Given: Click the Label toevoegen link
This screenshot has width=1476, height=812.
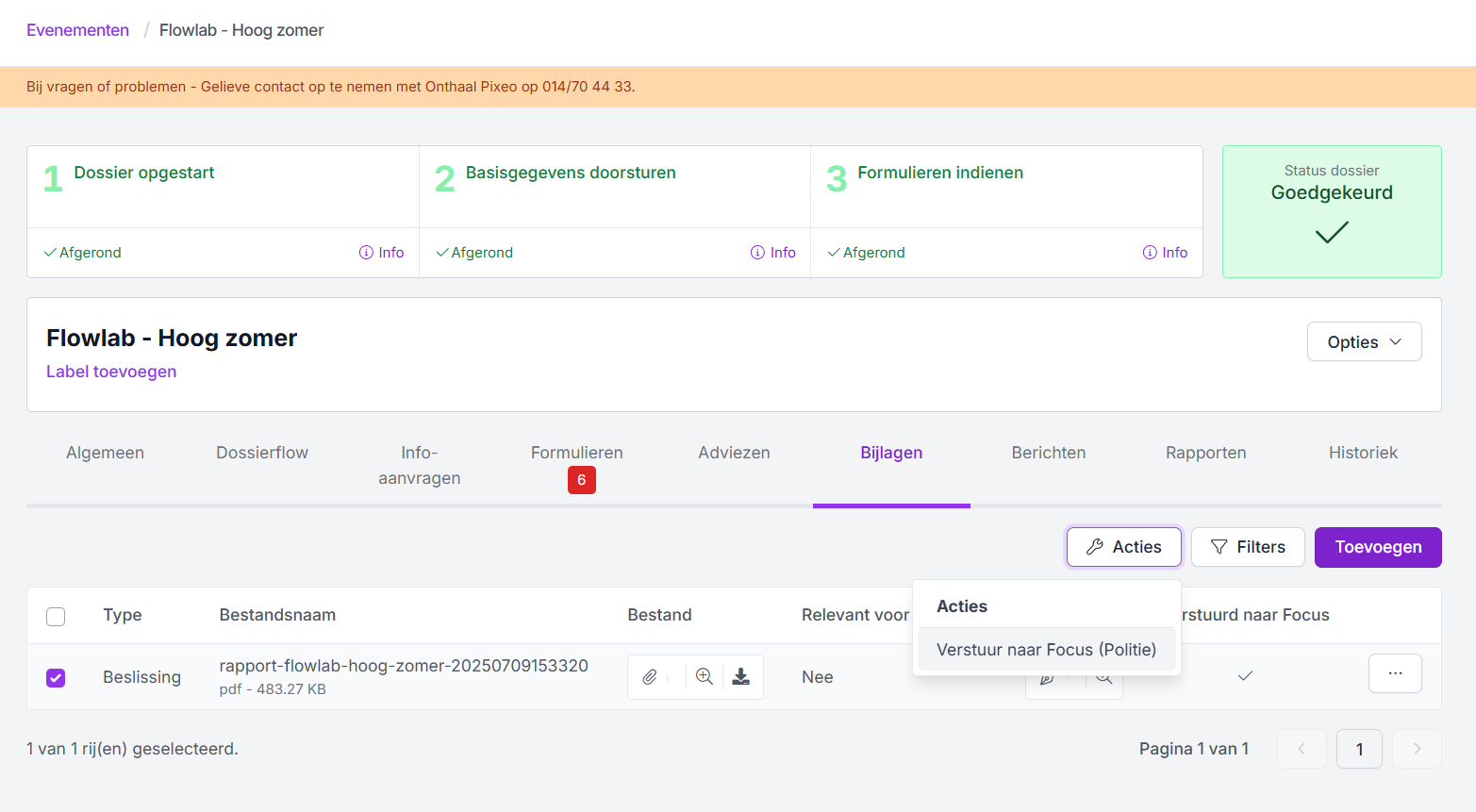Looking at the screenshot, I should 111,372.
